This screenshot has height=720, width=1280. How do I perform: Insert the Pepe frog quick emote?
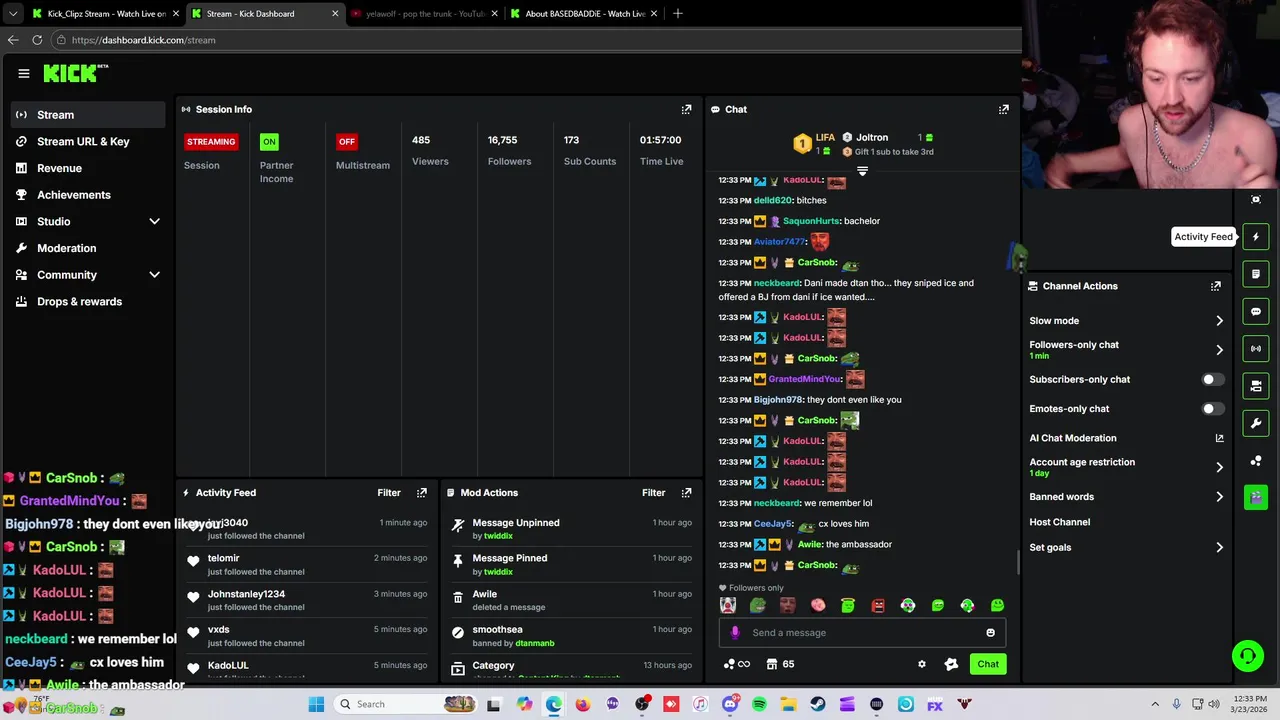[758, 605]
